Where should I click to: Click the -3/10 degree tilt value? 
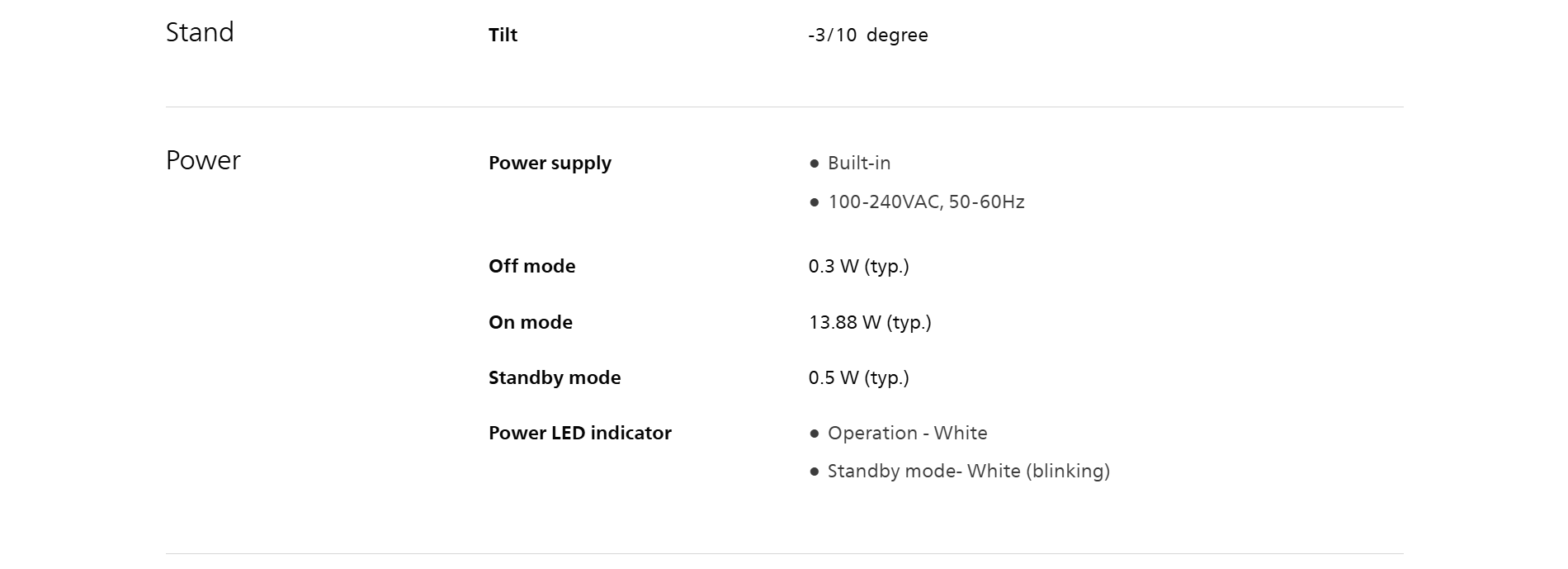(x=867, y=35)
